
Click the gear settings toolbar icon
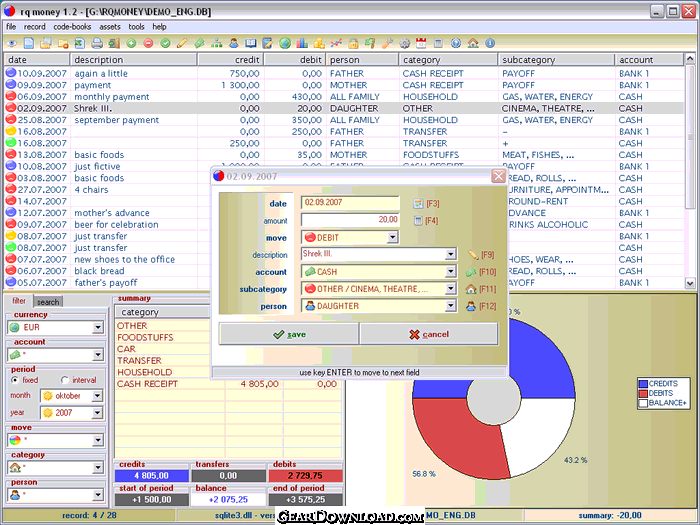coord(404,43)
